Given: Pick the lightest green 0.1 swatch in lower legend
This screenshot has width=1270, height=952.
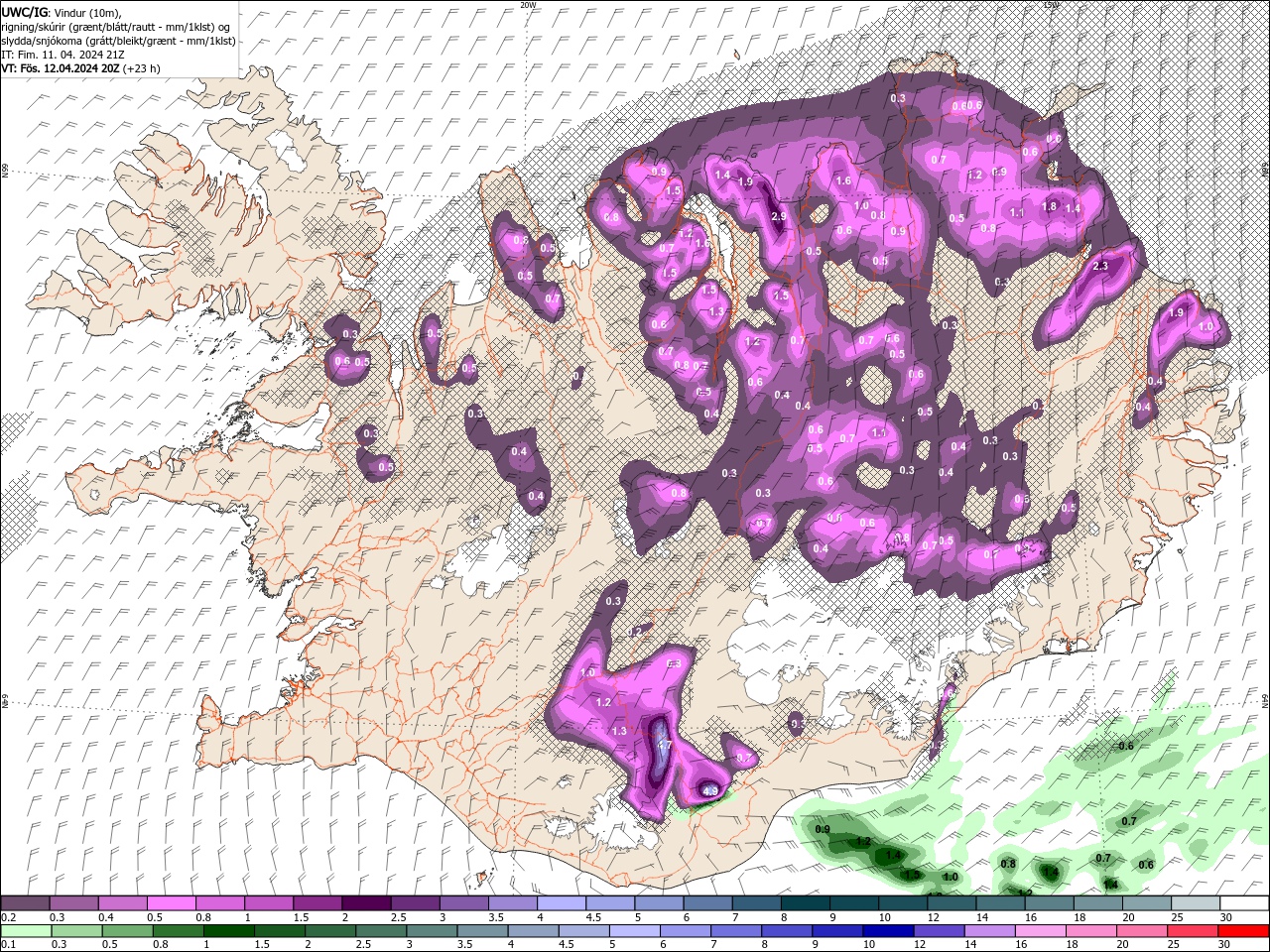Looking at the screenshot, I should click(x=27, y=931).
